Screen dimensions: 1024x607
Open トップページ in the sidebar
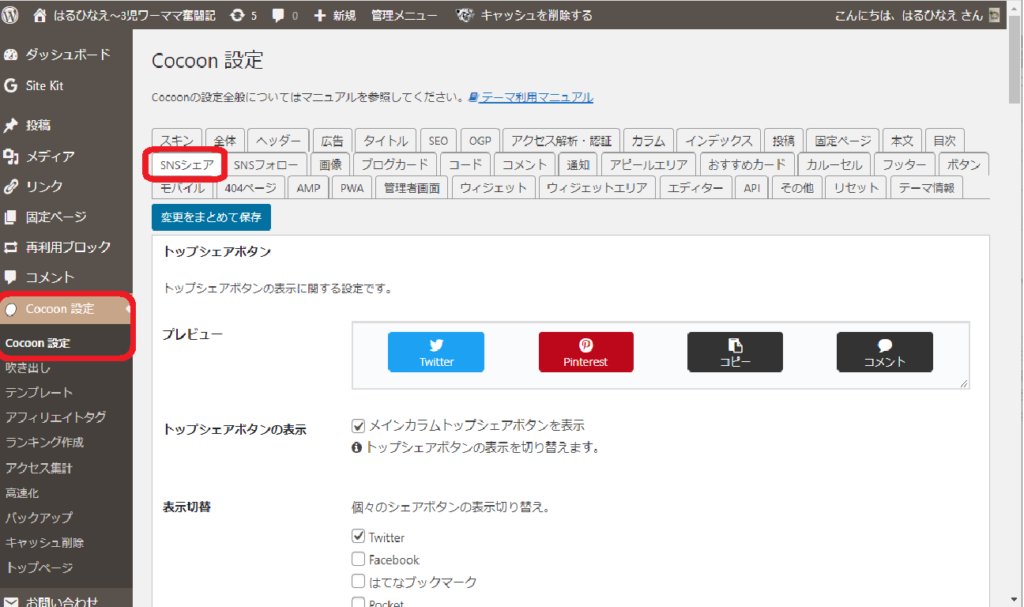pyautogui.click(x=39, y=568)
